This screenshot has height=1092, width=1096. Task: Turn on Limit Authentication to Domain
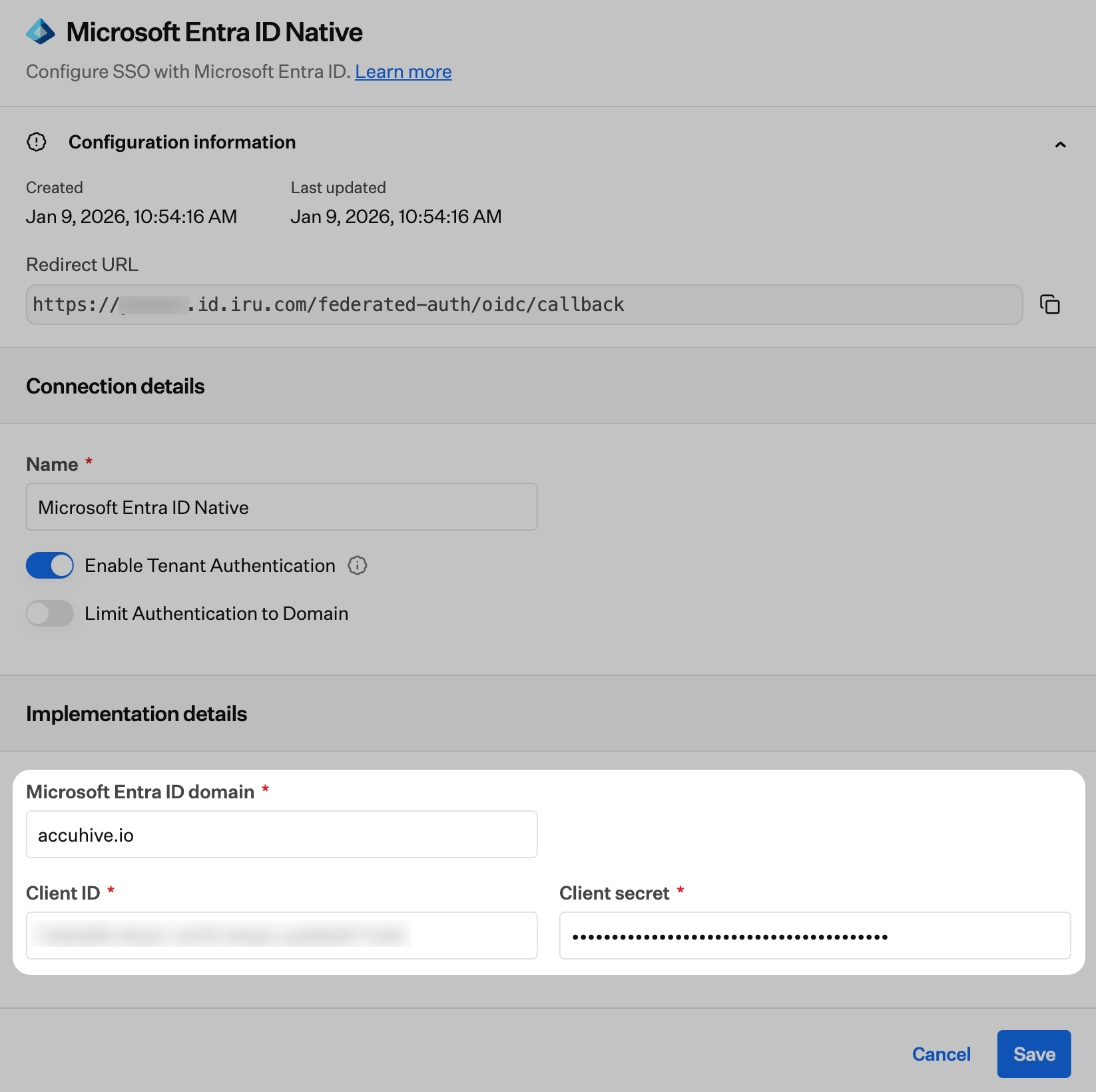click(50, 613)
